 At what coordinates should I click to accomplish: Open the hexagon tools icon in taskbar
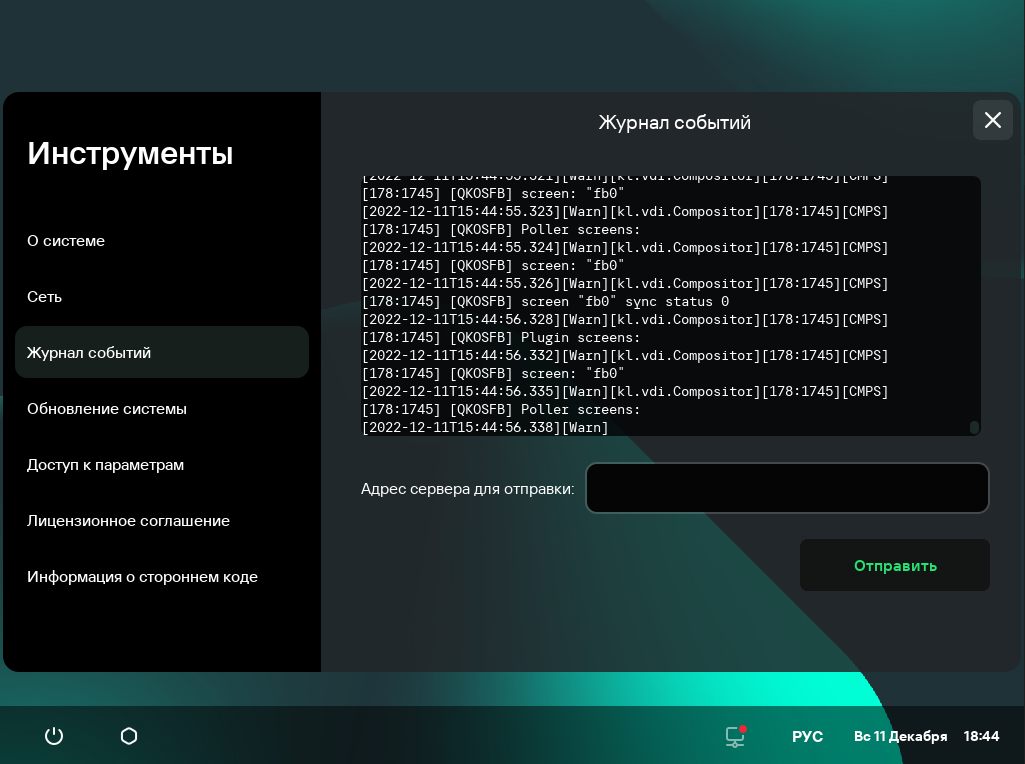[129, 736]
